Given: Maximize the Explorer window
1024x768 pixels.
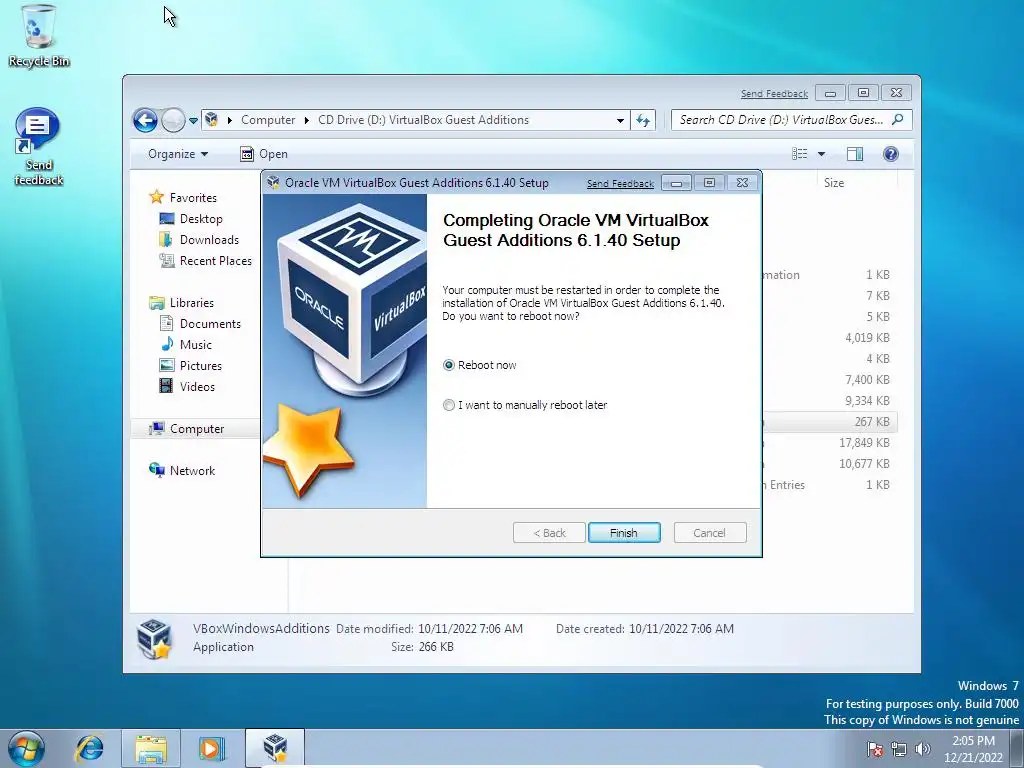Looking at the screenshot, I should tap(863, 93).
